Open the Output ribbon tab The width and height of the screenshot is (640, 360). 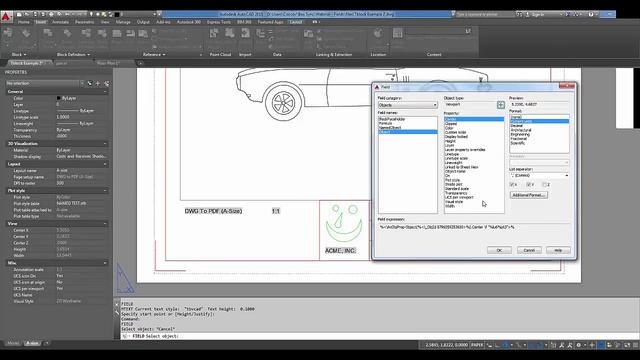(143, 22)
